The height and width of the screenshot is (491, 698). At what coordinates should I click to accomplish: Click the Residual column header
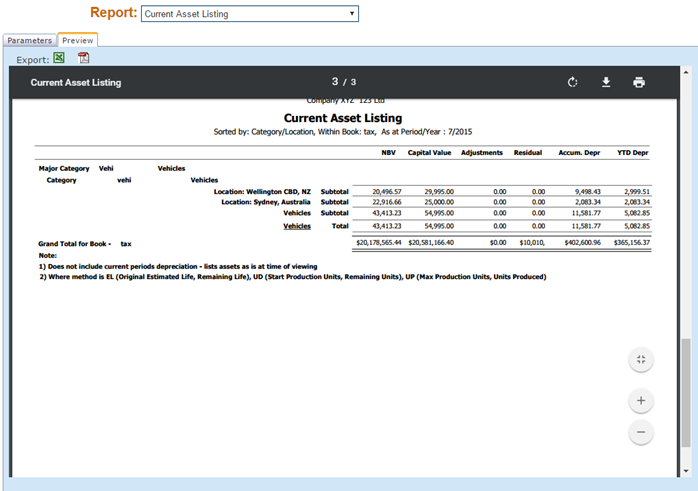click(528, 153)
